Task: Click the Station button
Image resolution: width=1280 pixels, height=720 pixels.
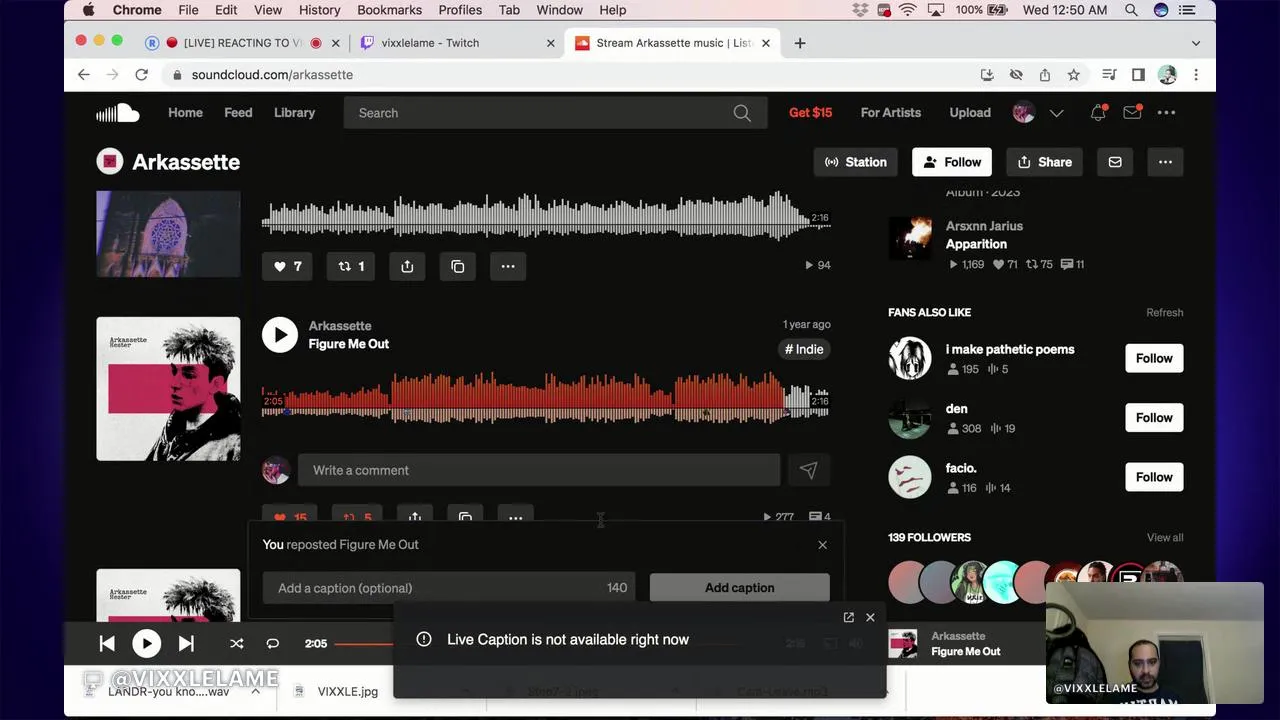Action: 856,162
